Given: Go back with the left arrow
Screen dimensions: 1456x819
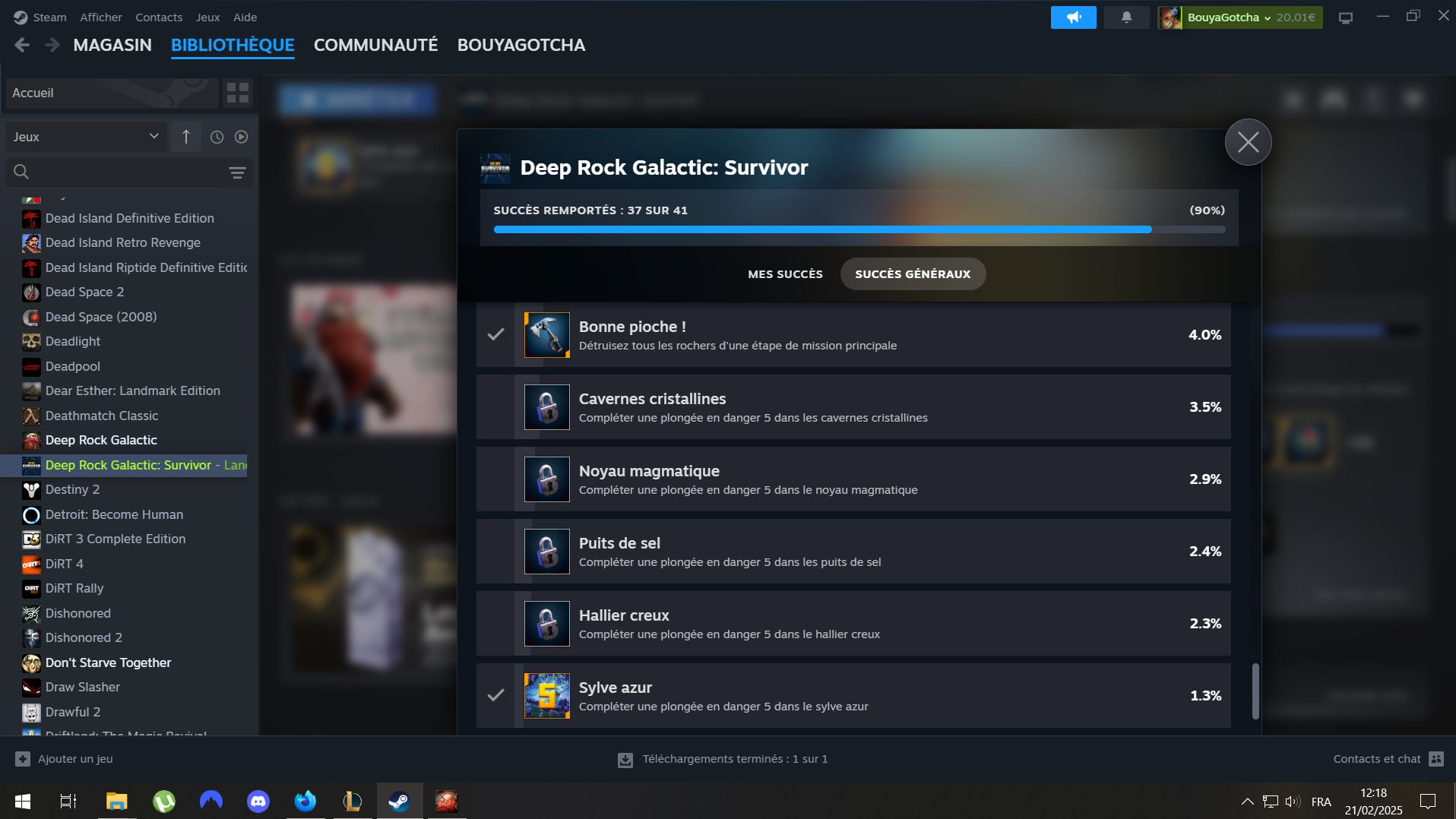Looking at the screenshot, I should pyautogui.click(x=22, y=46).
